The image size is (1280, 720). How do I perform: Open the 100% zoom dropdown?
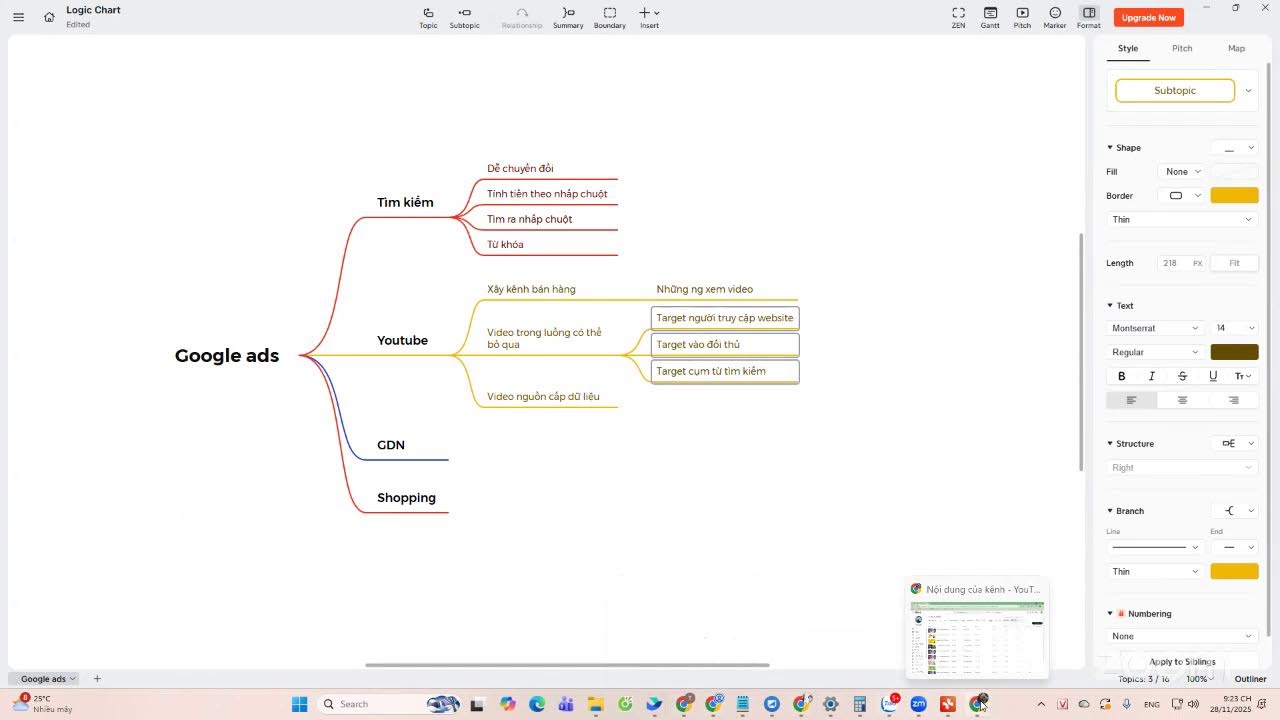(x=1201, y=679)
